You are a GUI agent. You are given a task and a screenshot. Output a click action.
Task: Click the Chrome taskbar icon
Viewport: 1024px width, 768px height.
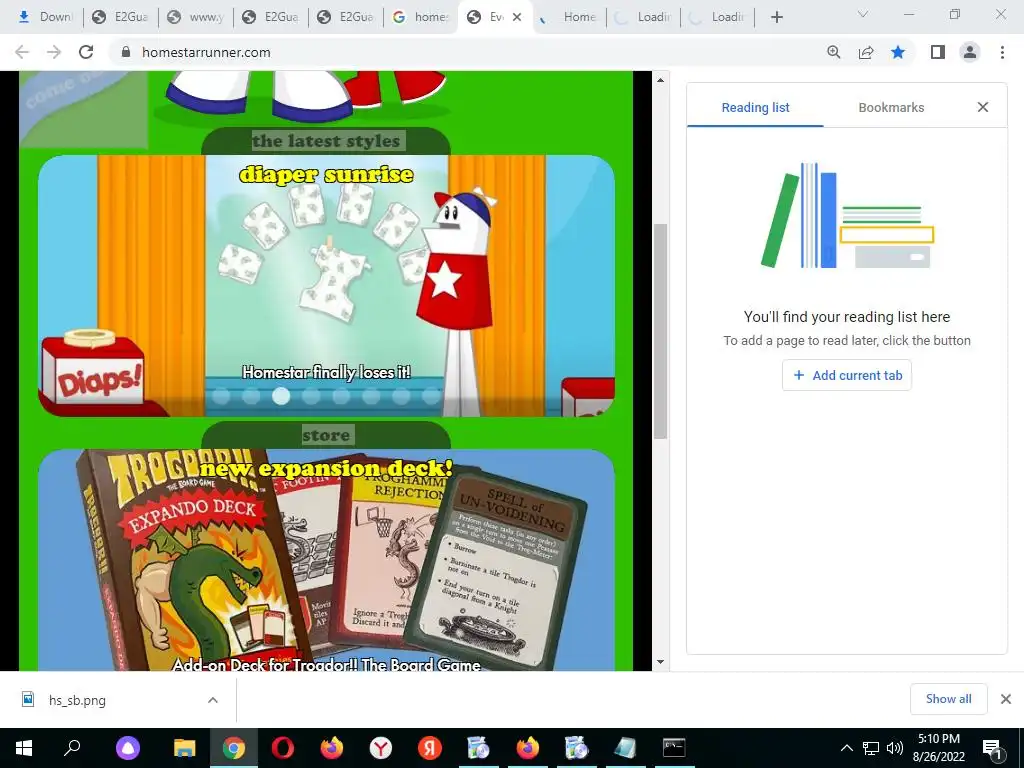[233, 748]
